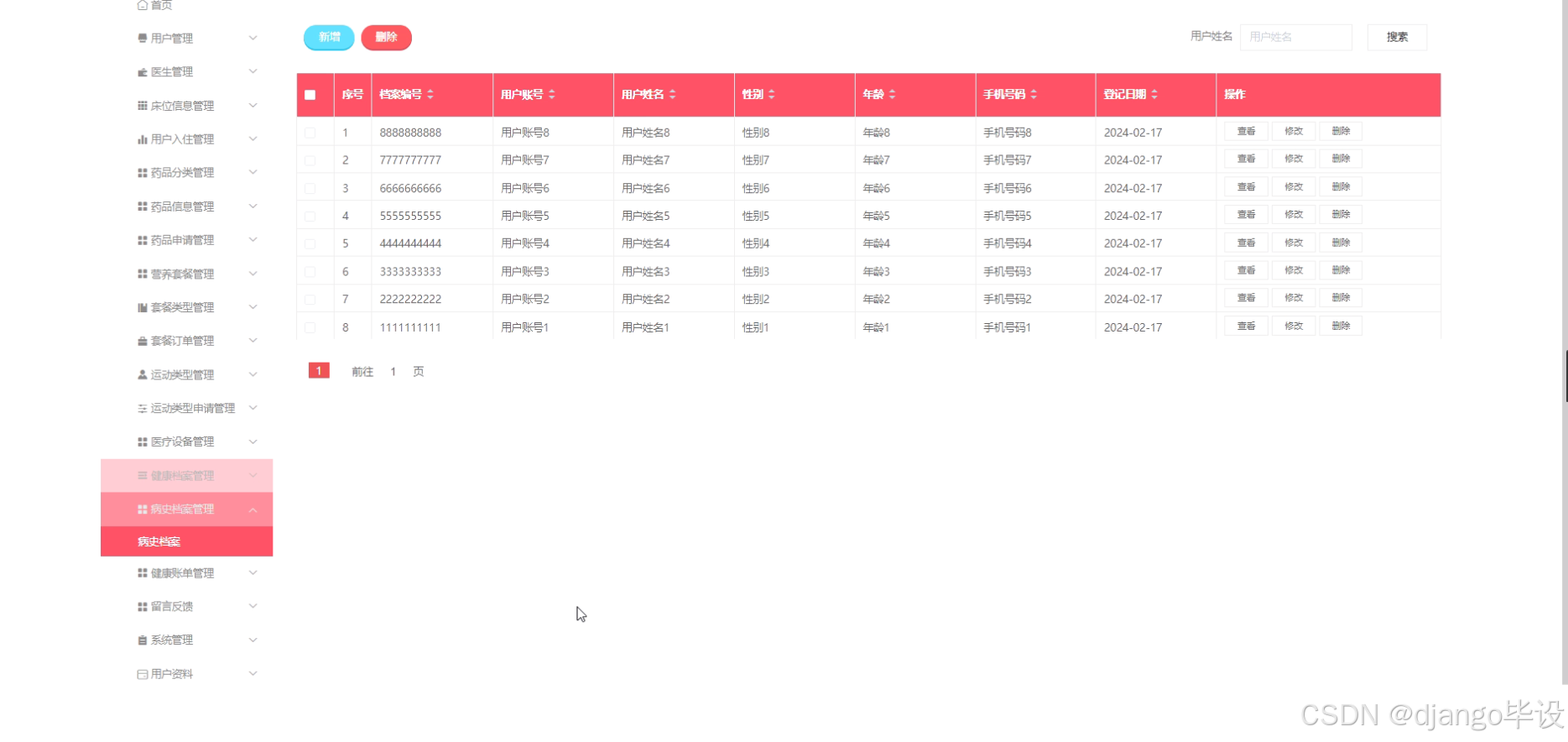Check the row with 档案编号 6666666666
The image size is (1568, 742).
(310, 188)
